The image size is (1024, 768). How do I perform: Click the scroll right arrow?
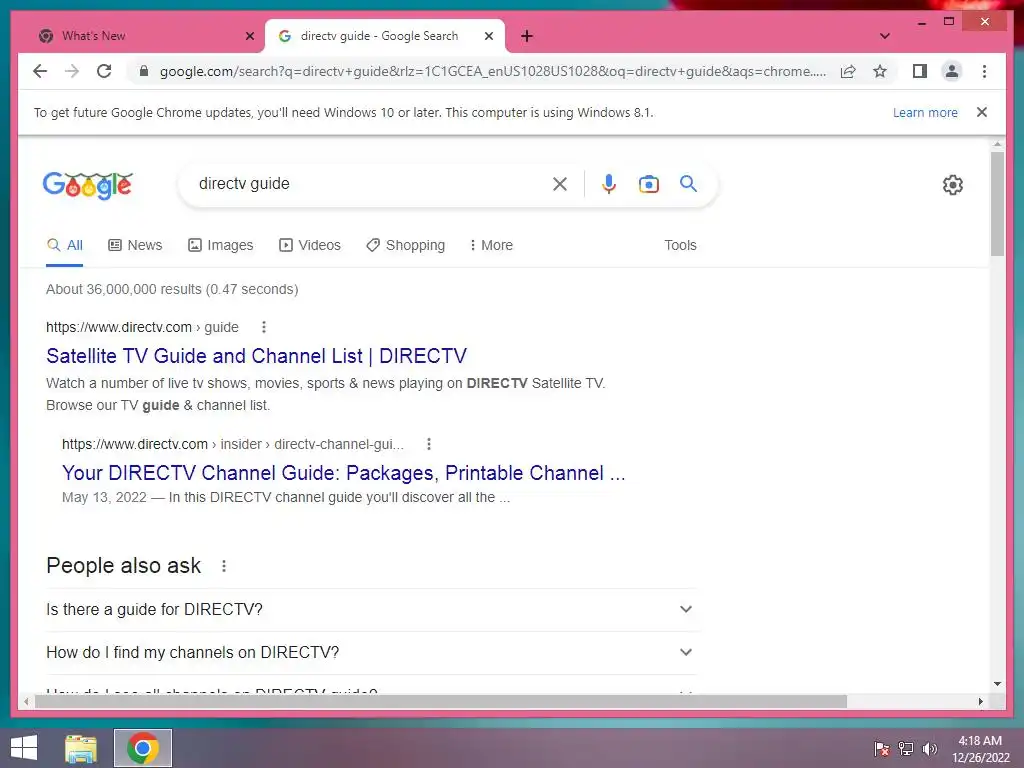[x=980, y=701]
